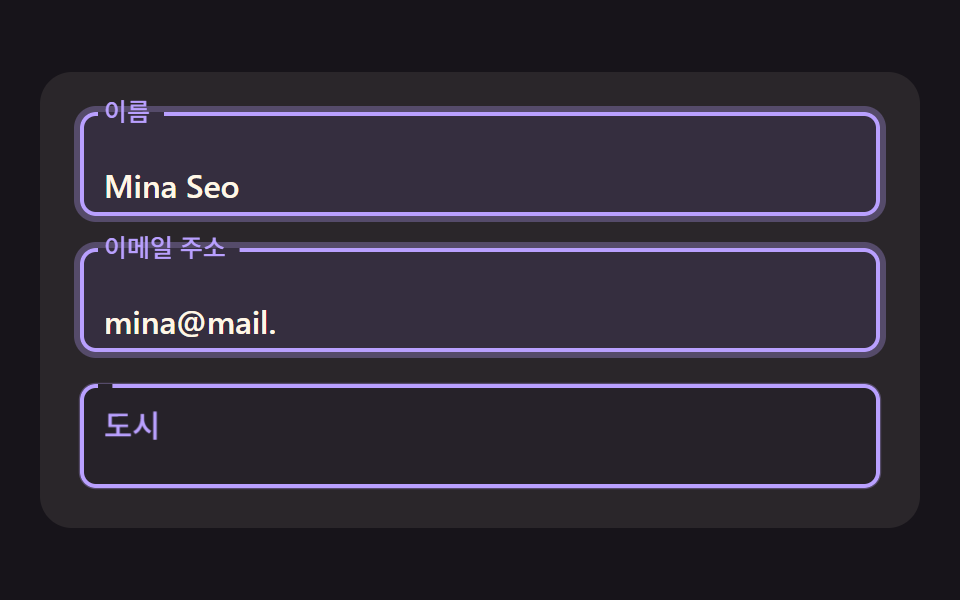Select the floating 이메일 주소 label
Screen dimensions: 960x600
(x=165, y=247)
